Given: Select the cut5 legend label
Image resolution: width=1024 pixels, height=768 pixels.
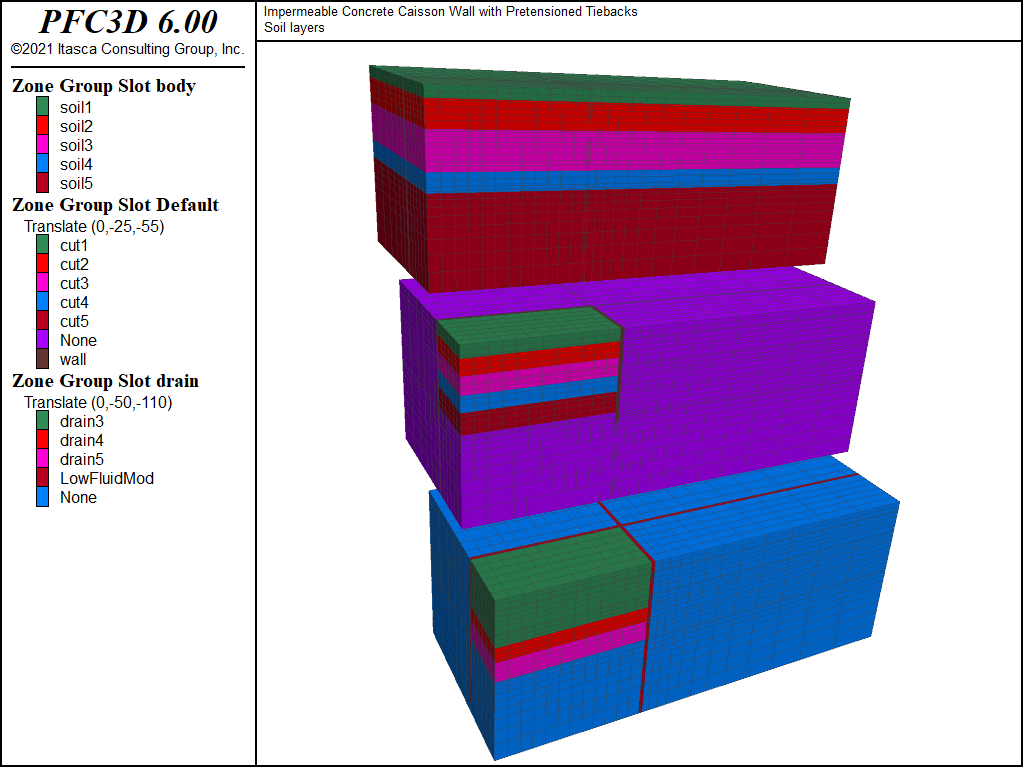Looking at the screenshot, I should click(74, 321).
